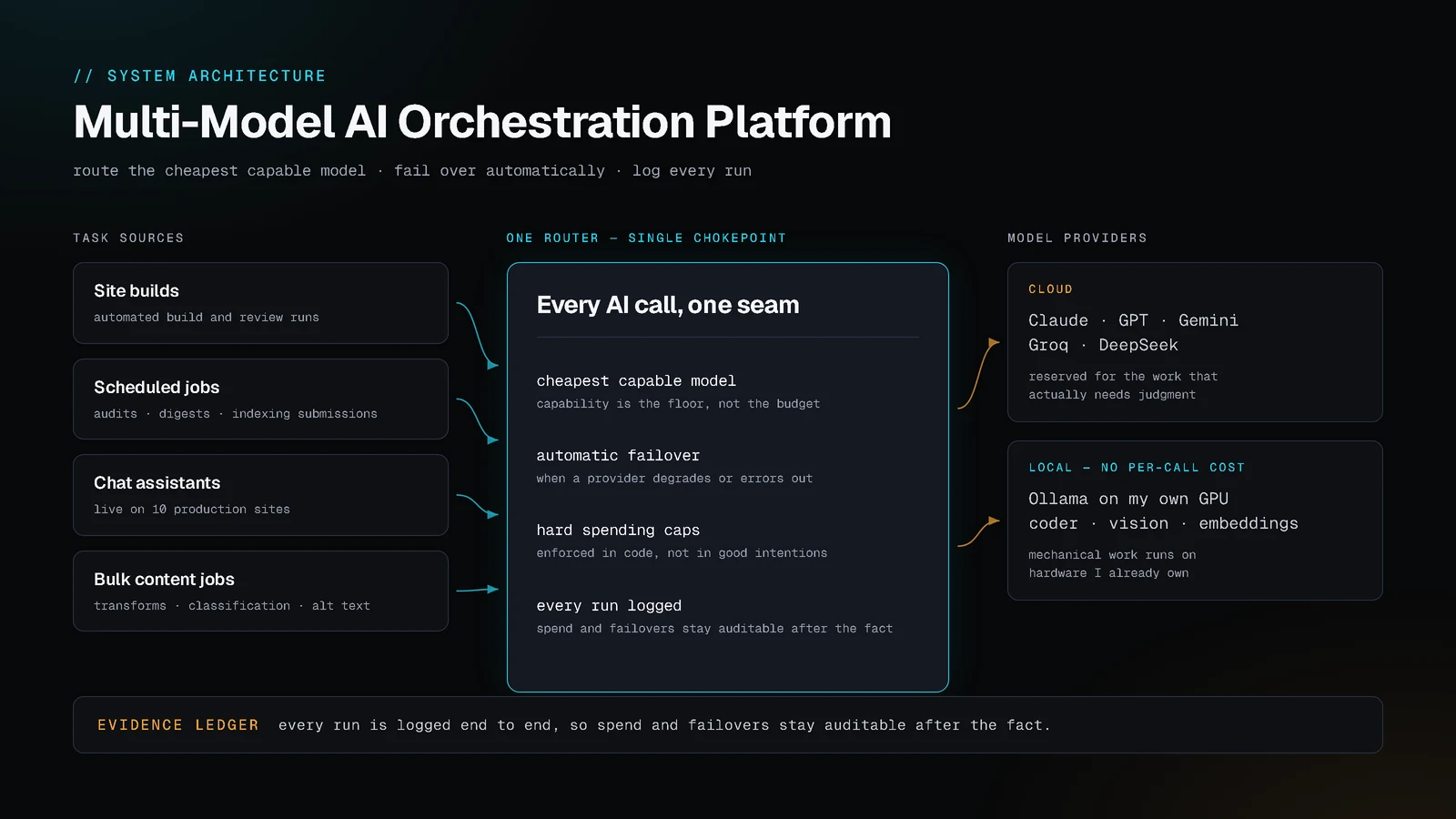Click 'mechanical work runs on' text
Viewport: 1456px width, 819px height.
click(1112, 555)
